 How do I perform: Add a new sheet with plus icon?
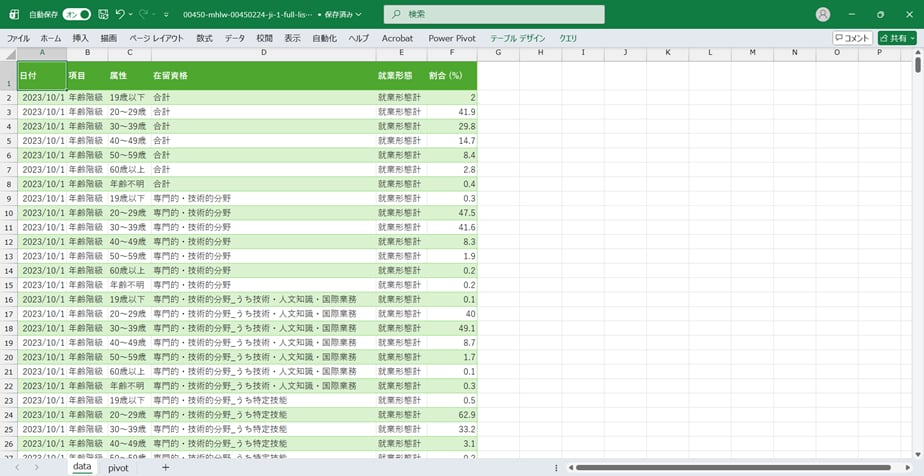tap(165, 467)
